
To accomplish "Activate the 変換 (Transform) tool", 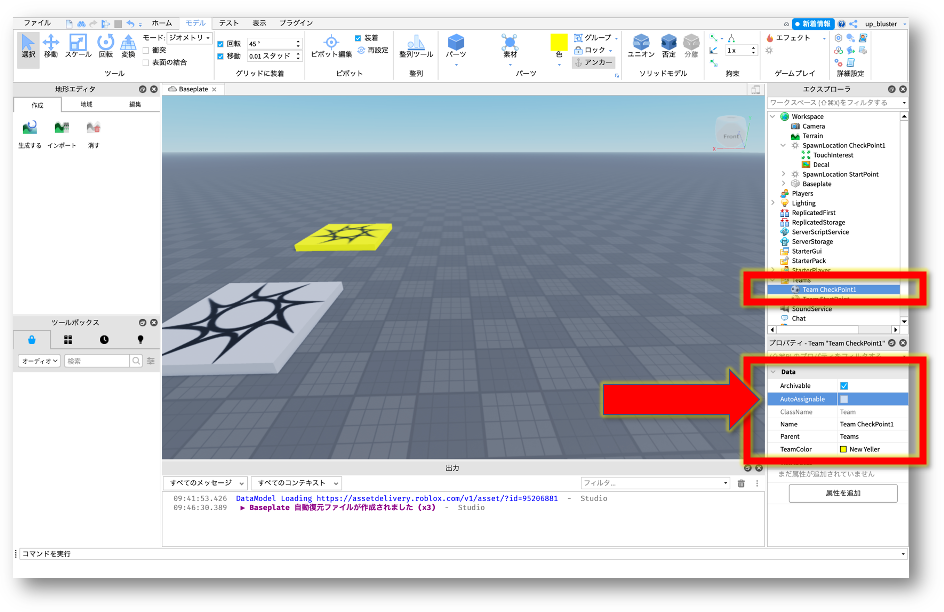I will coord(128,46).
